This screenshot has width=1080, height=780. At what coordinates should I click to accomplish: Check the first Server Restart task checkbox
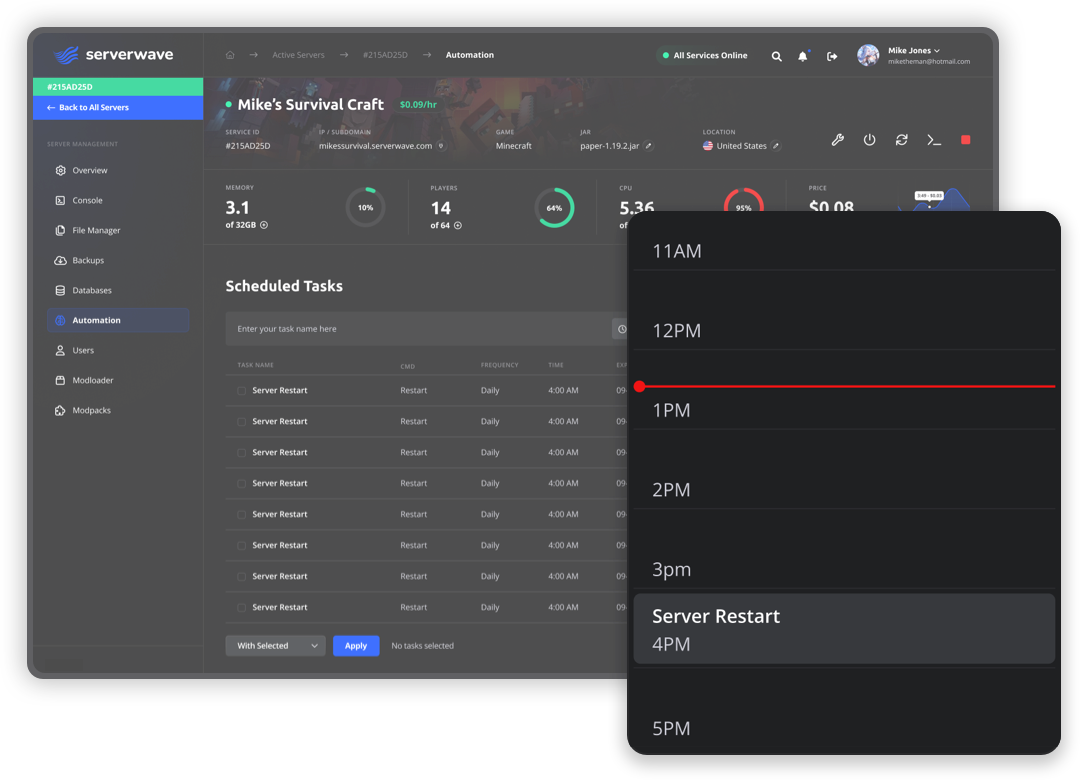point(242,391)
